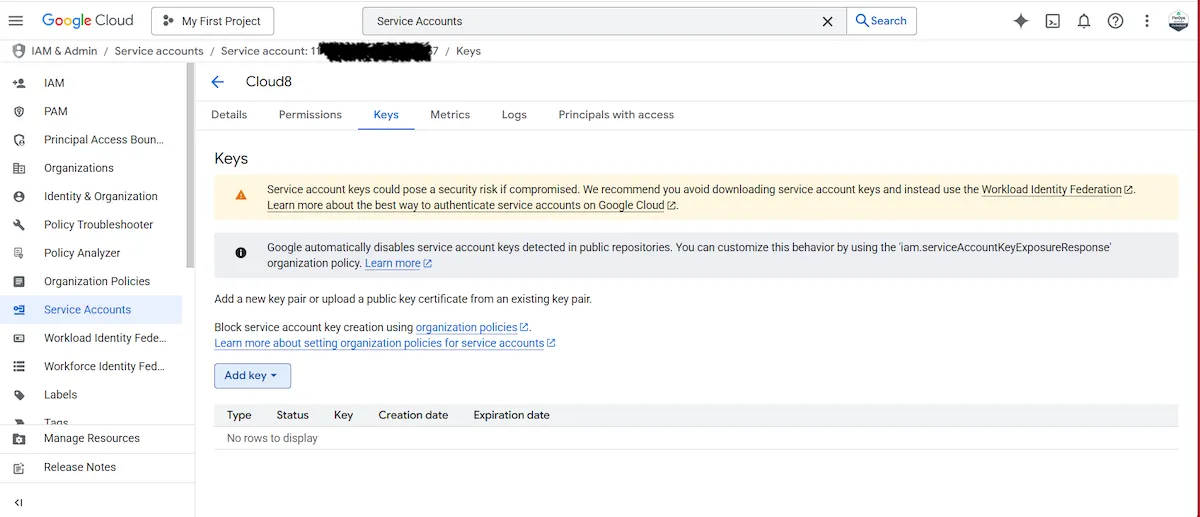Click the Organization Policies icon
The height and width of the screenshot is (517, 1200).
(x=19, y=282)
